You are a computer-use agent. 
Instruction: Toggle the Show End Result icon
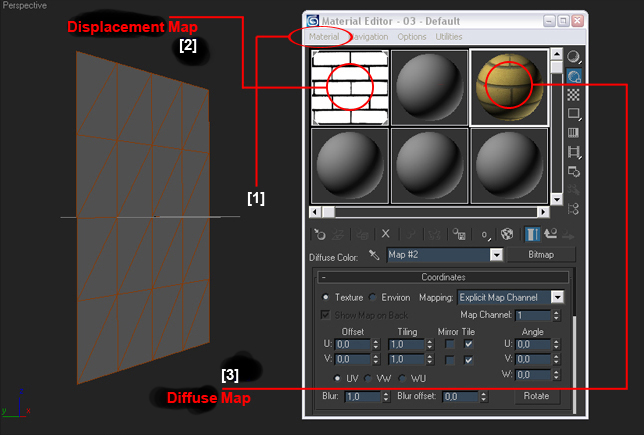[x=531, y=234]
